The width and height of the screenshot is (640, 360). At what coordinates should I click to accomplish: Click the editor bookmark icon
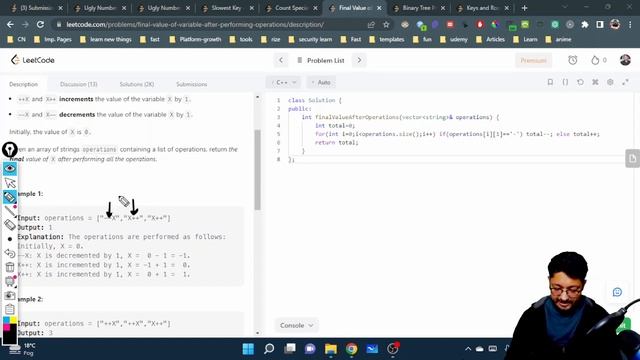550,82
